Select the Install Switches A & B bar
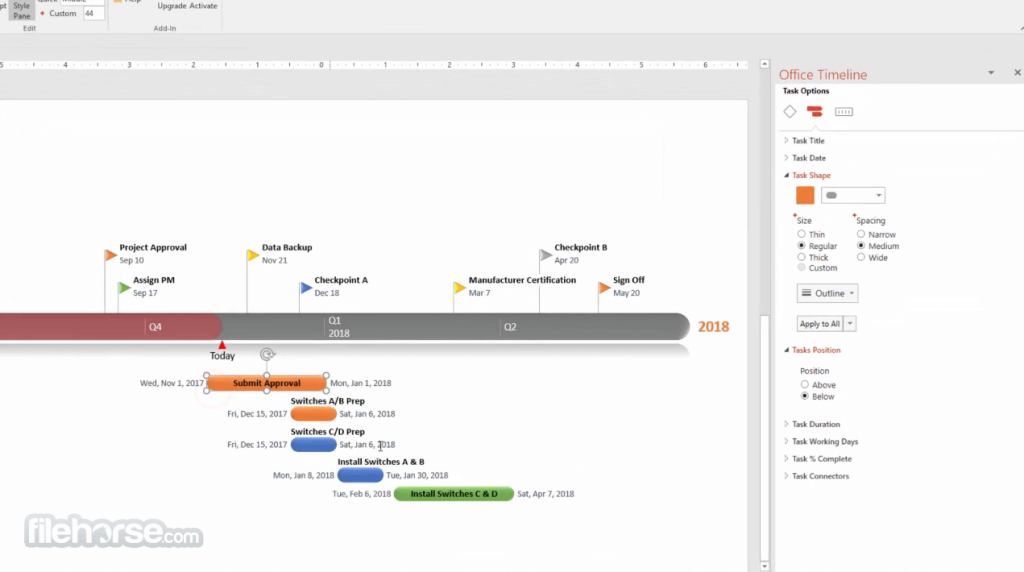 tap(360, 475)
